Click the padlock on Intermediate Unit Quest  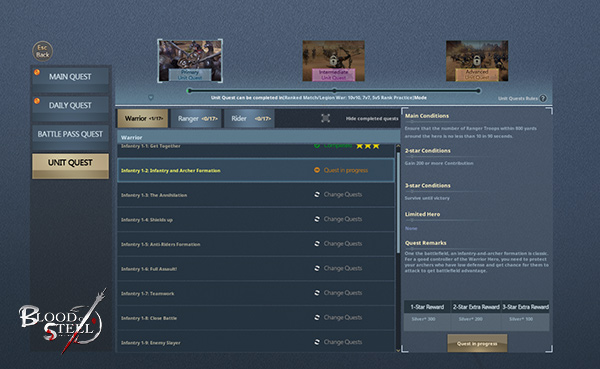point(333,60)
